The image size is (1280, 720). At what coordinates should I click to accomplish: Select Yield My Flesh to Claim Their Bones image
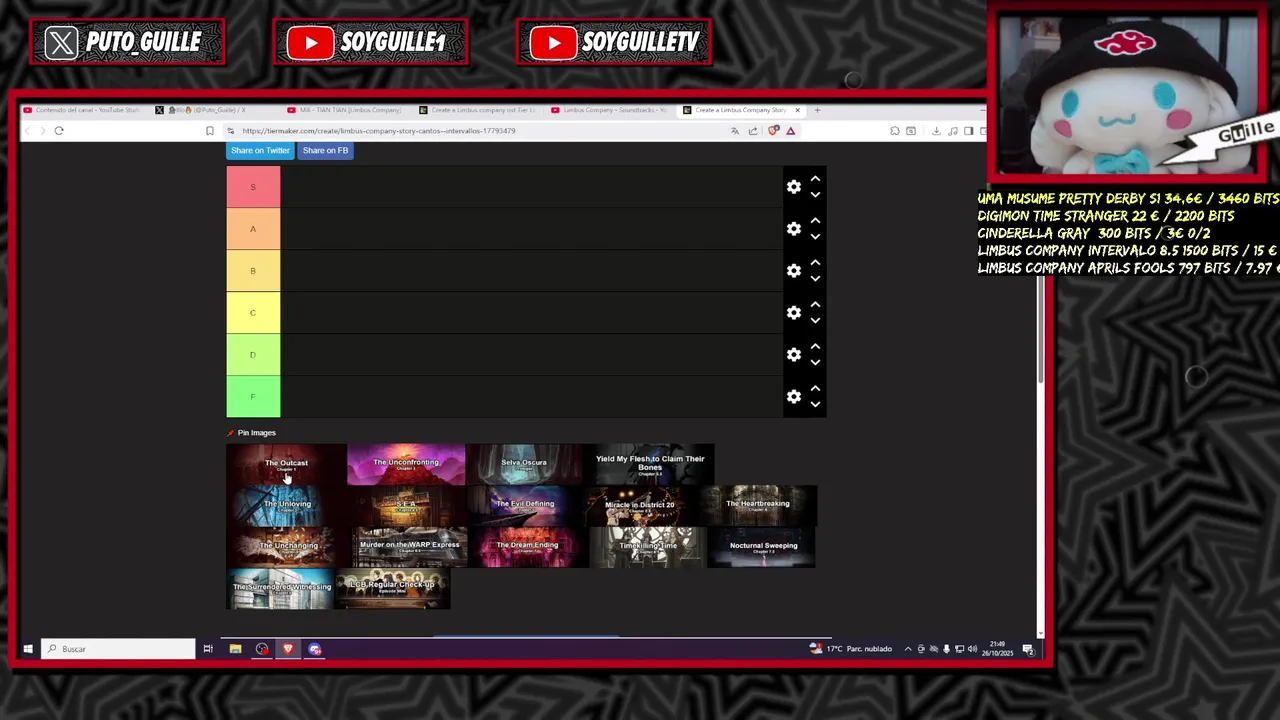coord(650,464)
